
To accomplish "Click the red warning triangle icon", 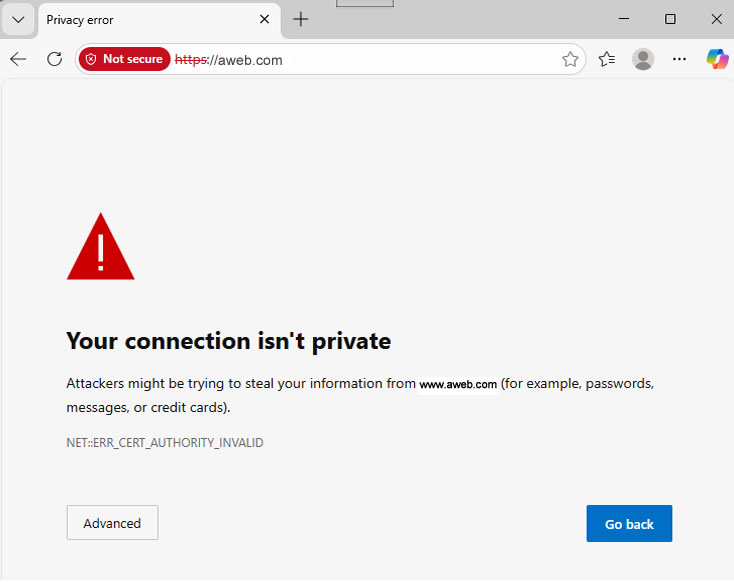I will pos(100,247).
